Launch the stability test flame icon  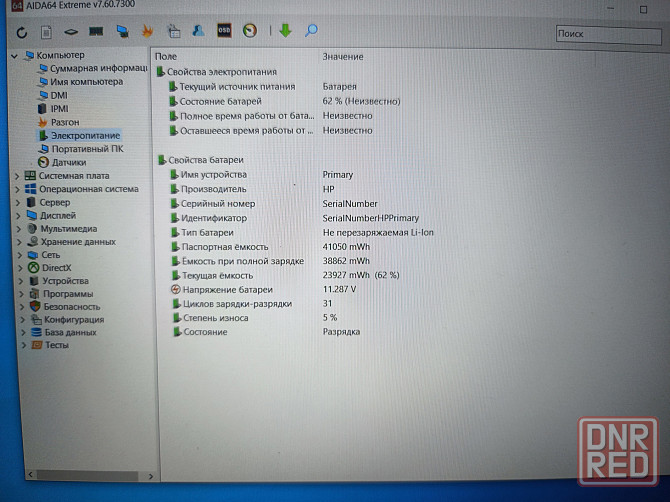coord(147,31)
